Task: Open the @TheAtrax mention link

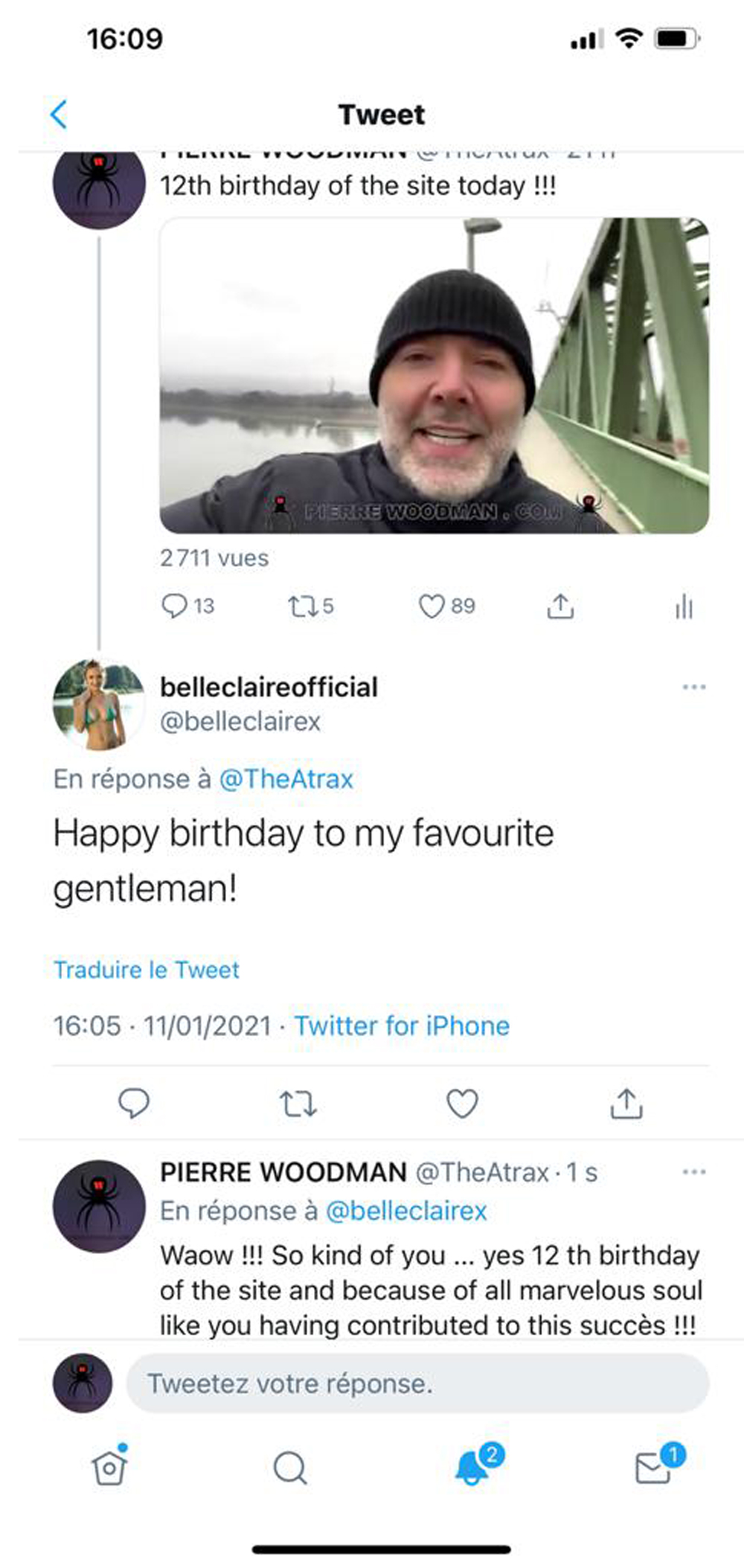Action: 286,778
